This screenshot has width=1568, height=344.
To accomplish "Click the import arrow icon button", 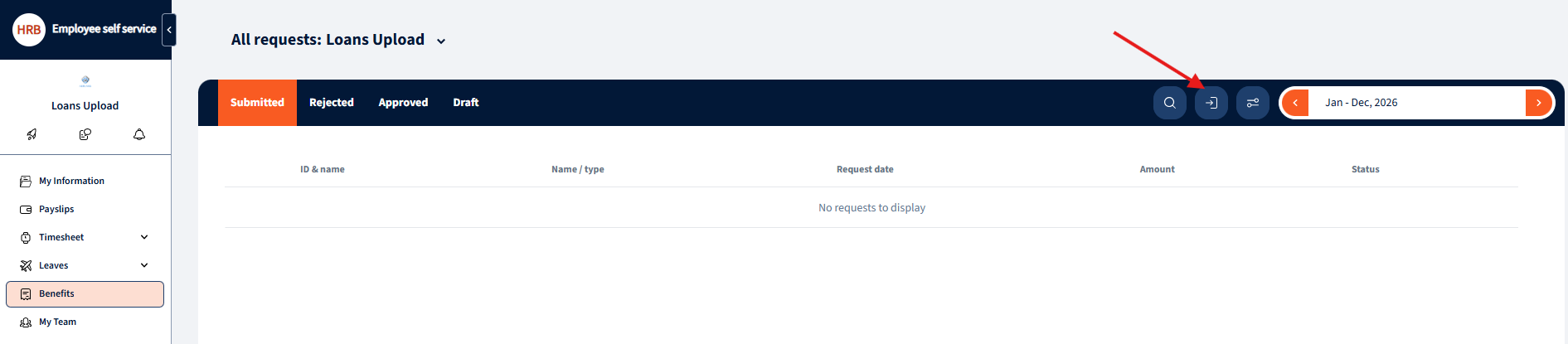I will (x=1211, y=103).
